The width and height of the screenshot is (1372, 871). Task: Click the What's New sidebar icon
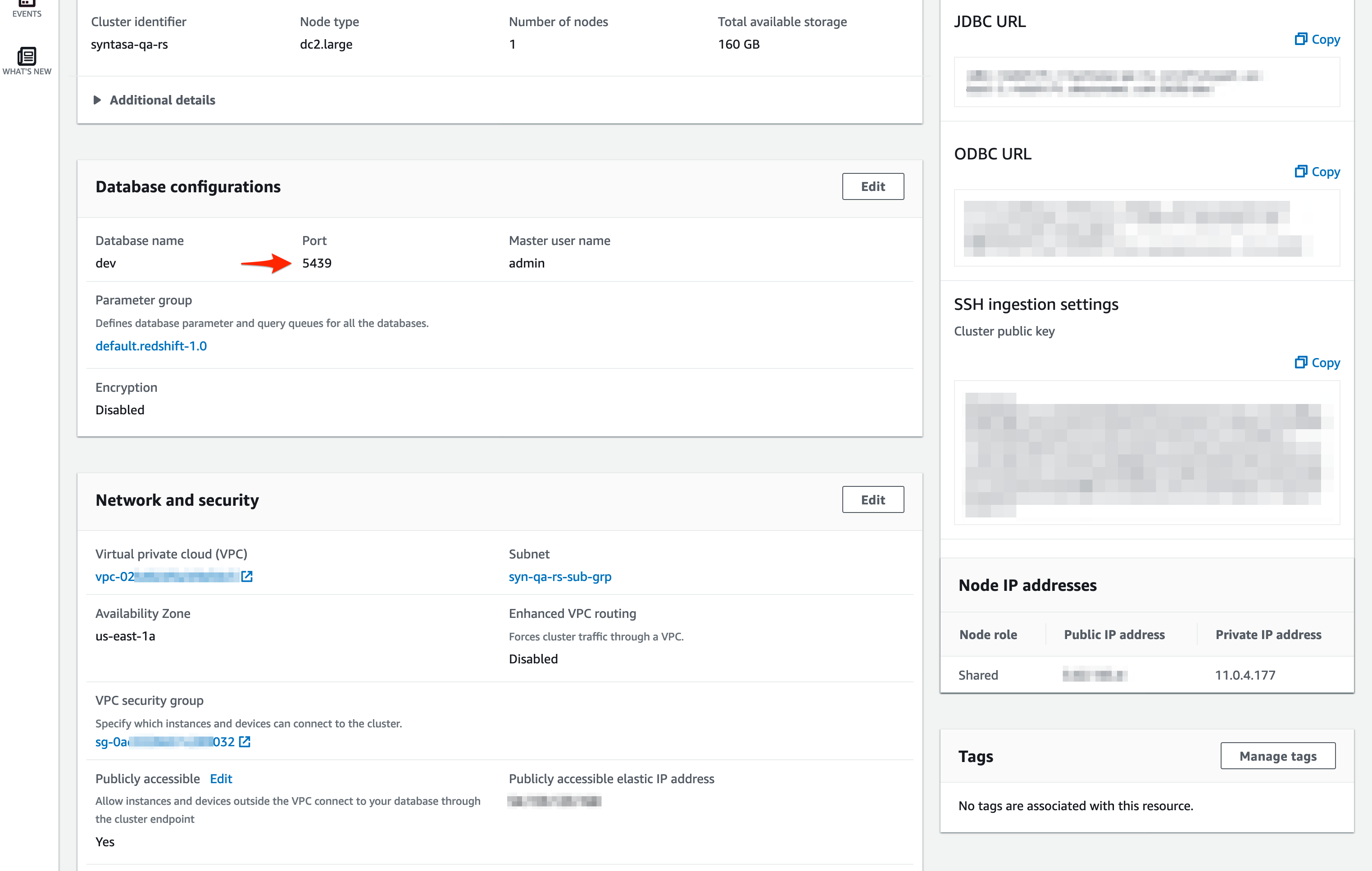(x=26, y=56)
